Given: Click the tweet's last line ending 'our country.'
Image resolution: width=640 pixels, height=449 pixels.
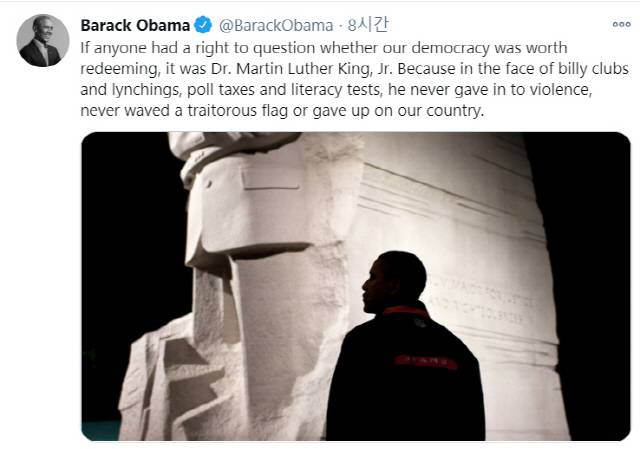Looking at the screenshot, I should (x=282, y=111).
